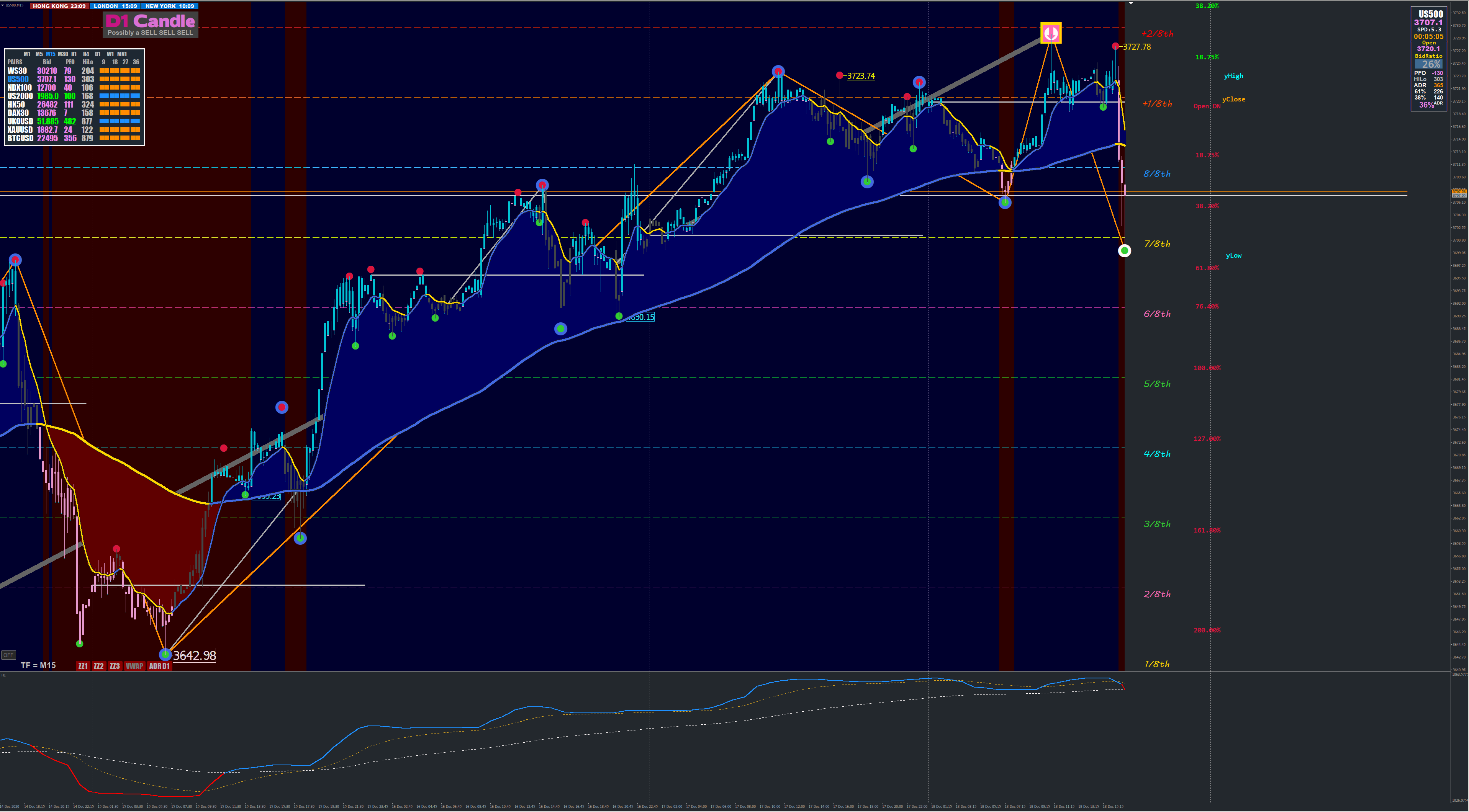Switch dashboard to D1 timeframe
The width and height of the screenshot is (1469, 812).
tap(98, 54)
